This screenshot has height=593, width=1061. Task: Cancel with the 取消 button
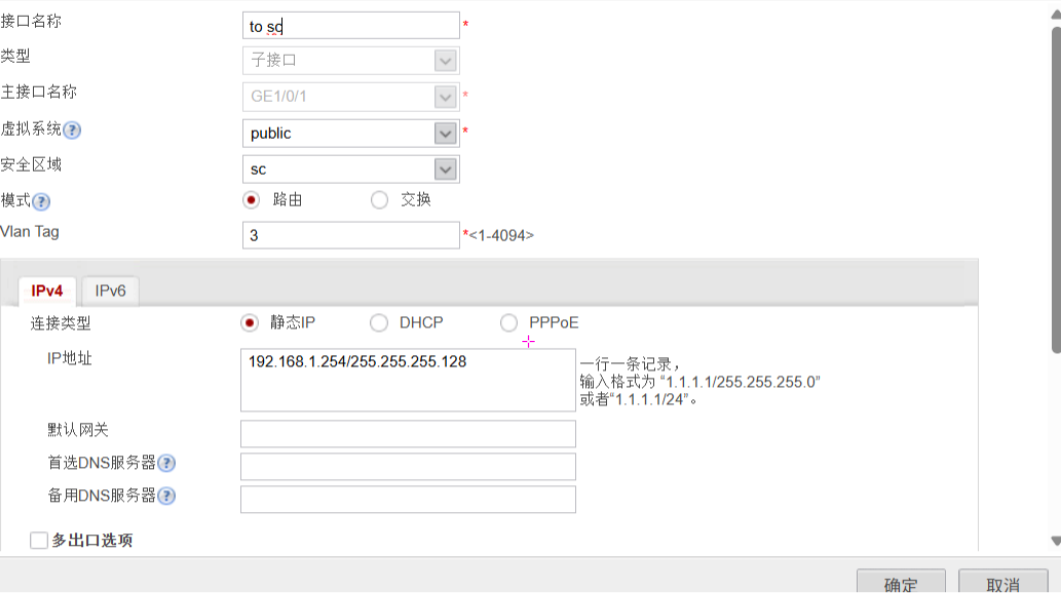1003,581
